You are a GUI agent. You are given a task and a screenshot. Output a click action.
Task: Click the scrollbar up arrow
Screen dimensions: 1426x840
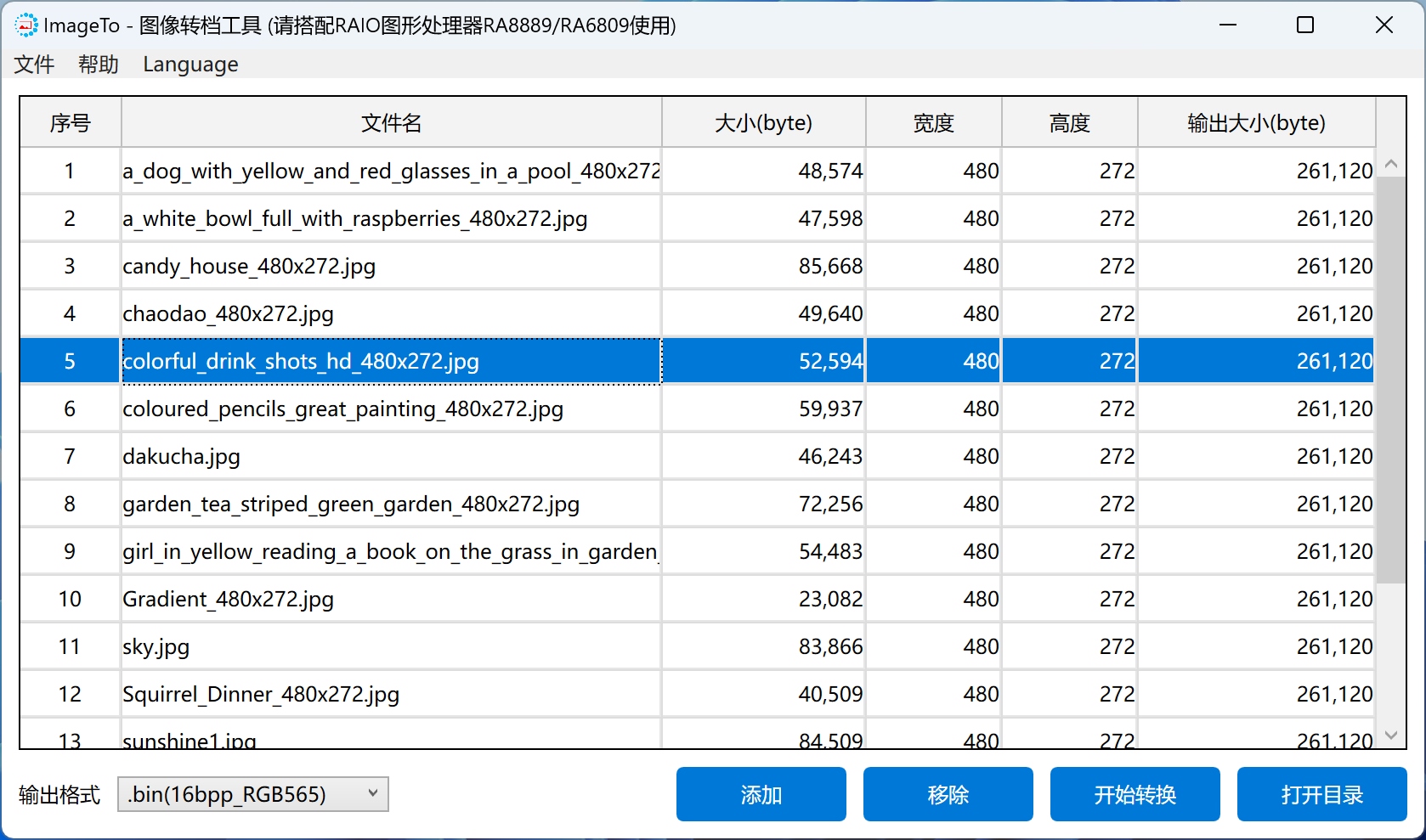[x=1391, y=164]
